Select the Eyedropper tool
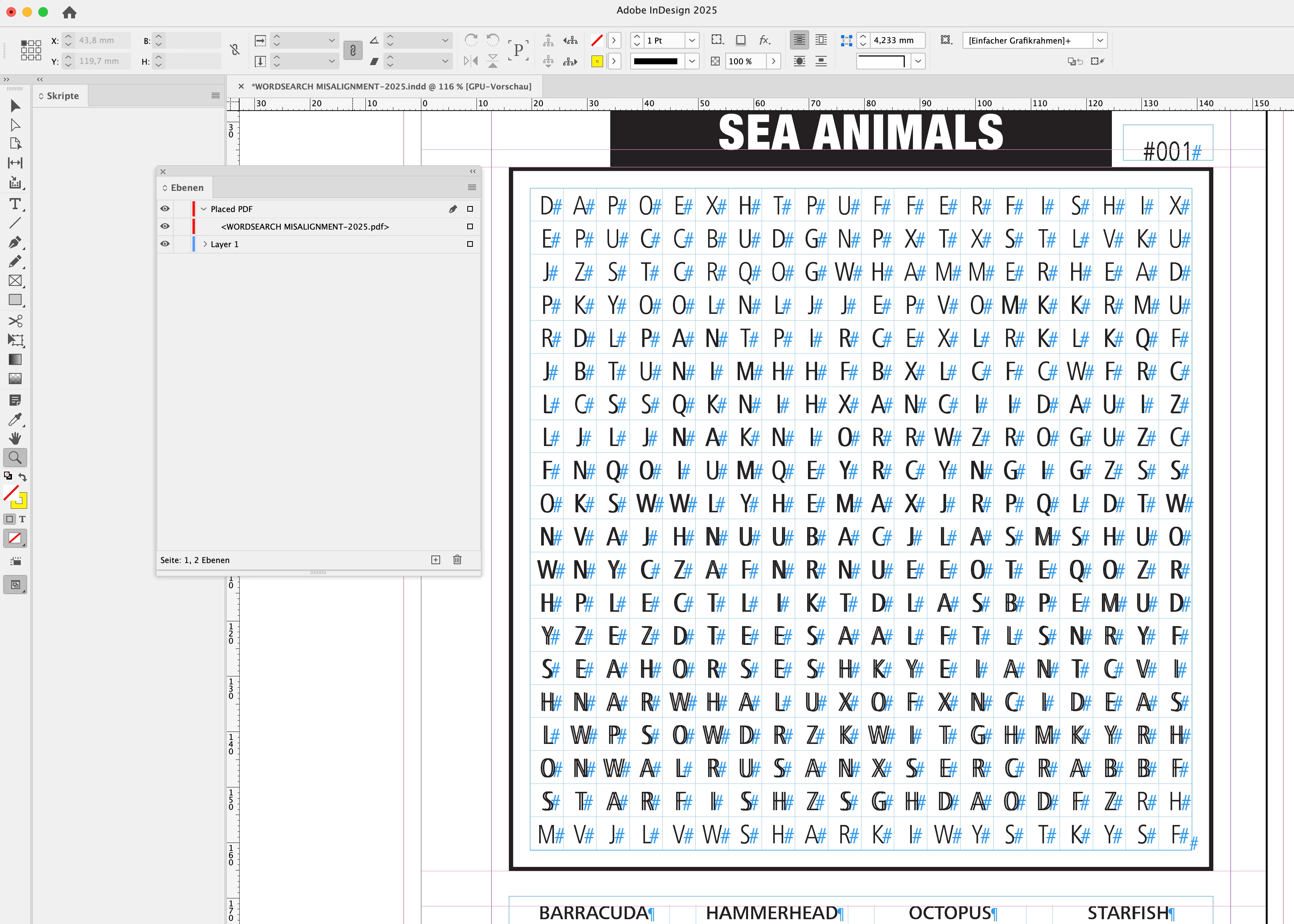 (x=15, y=420)
